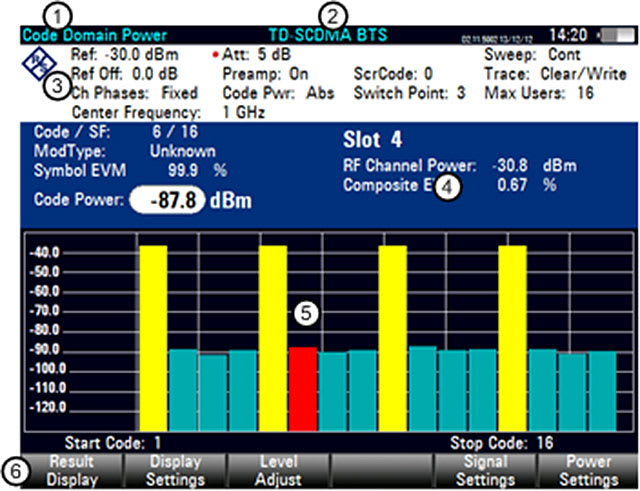
Task: Open the Display Settings softkey
Action: [x=175, y=471]
